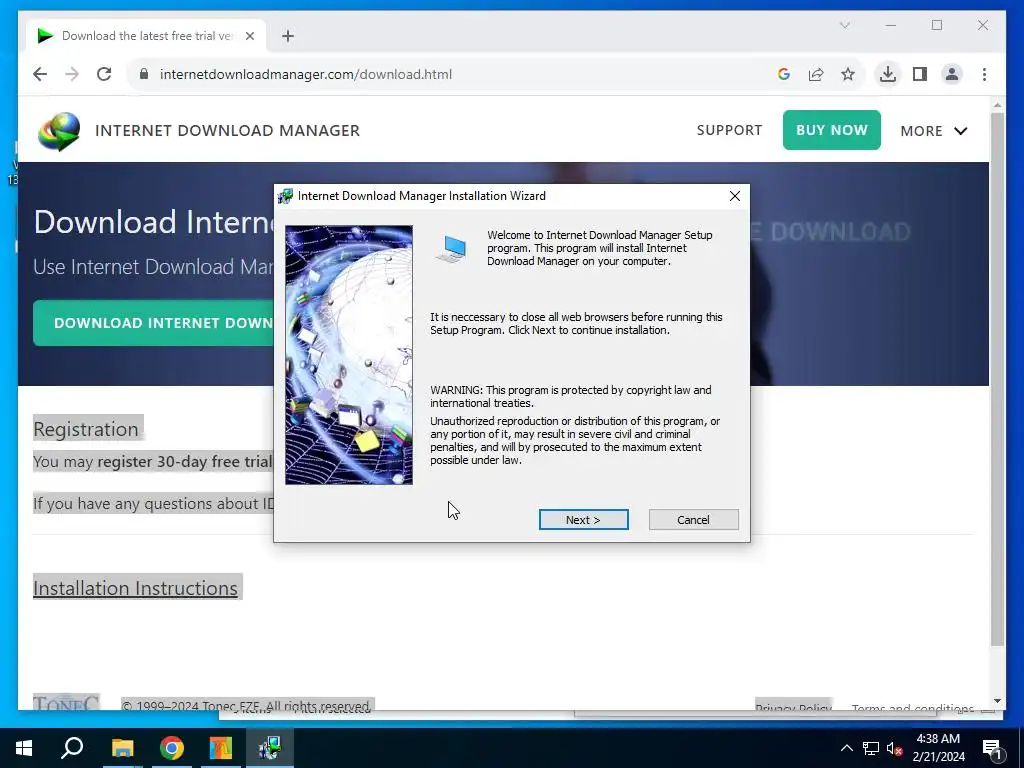Click the Tonec footer logo
Image resolution: width=1024 pixels, height=768 pixels.
[66, 703]
